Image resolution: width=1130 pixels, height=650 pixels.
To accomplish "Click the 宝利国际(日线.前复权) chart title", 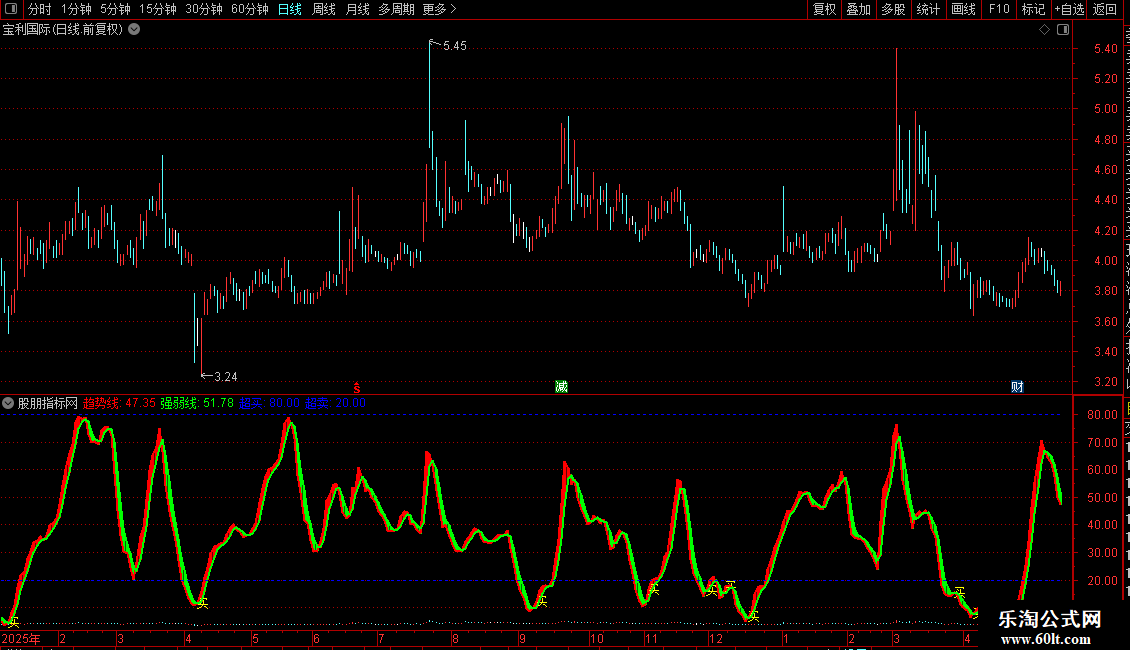I will (63, 30).
